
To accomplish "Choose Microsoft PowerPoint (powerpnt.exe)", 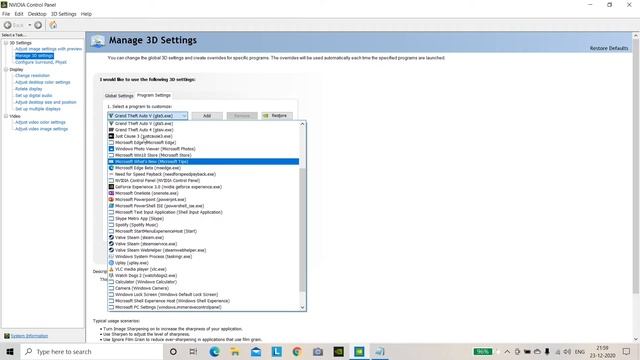I will pos(203,199).
